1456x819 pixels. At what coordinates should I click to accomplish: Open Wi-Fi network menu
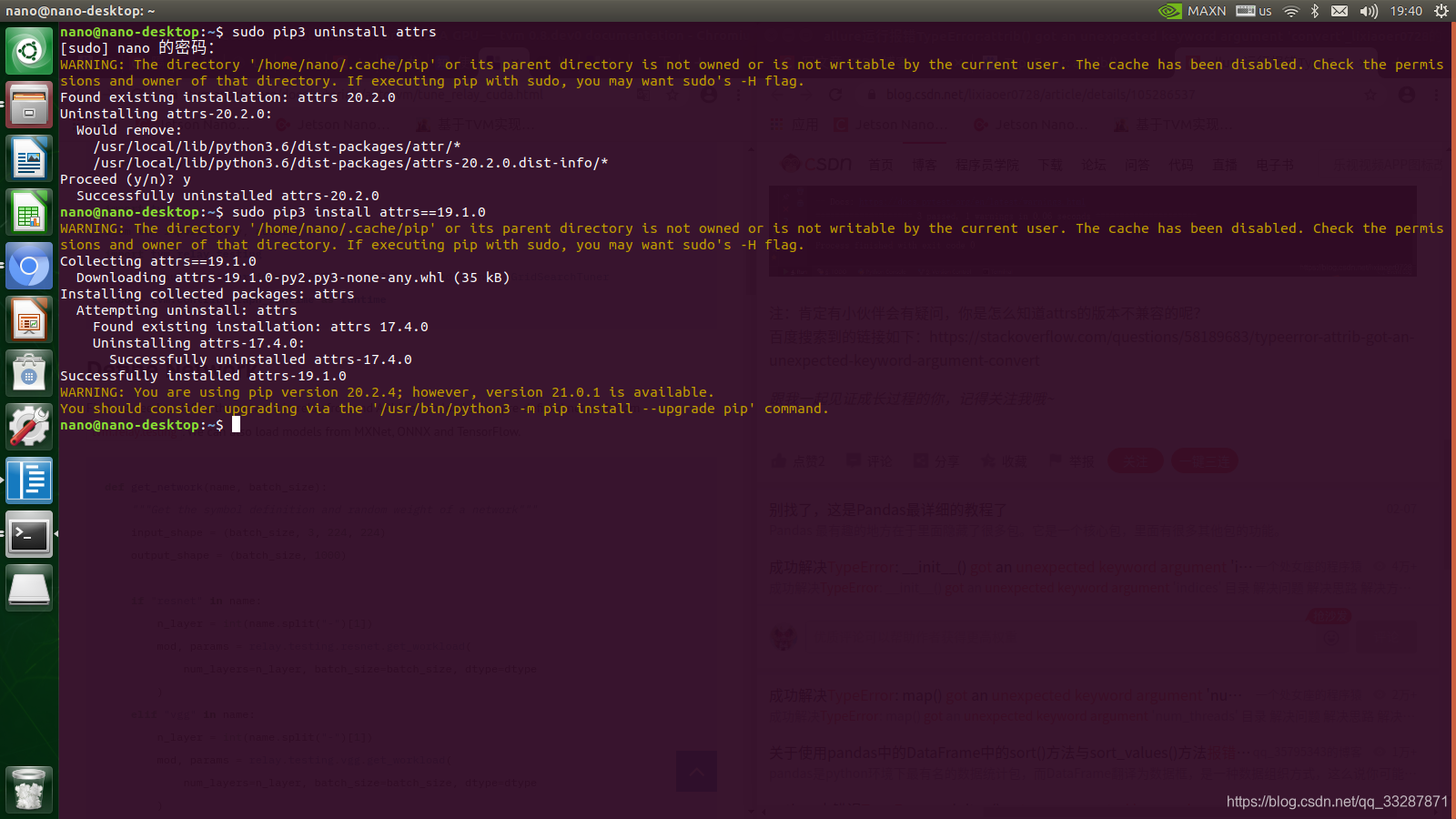1291,11
